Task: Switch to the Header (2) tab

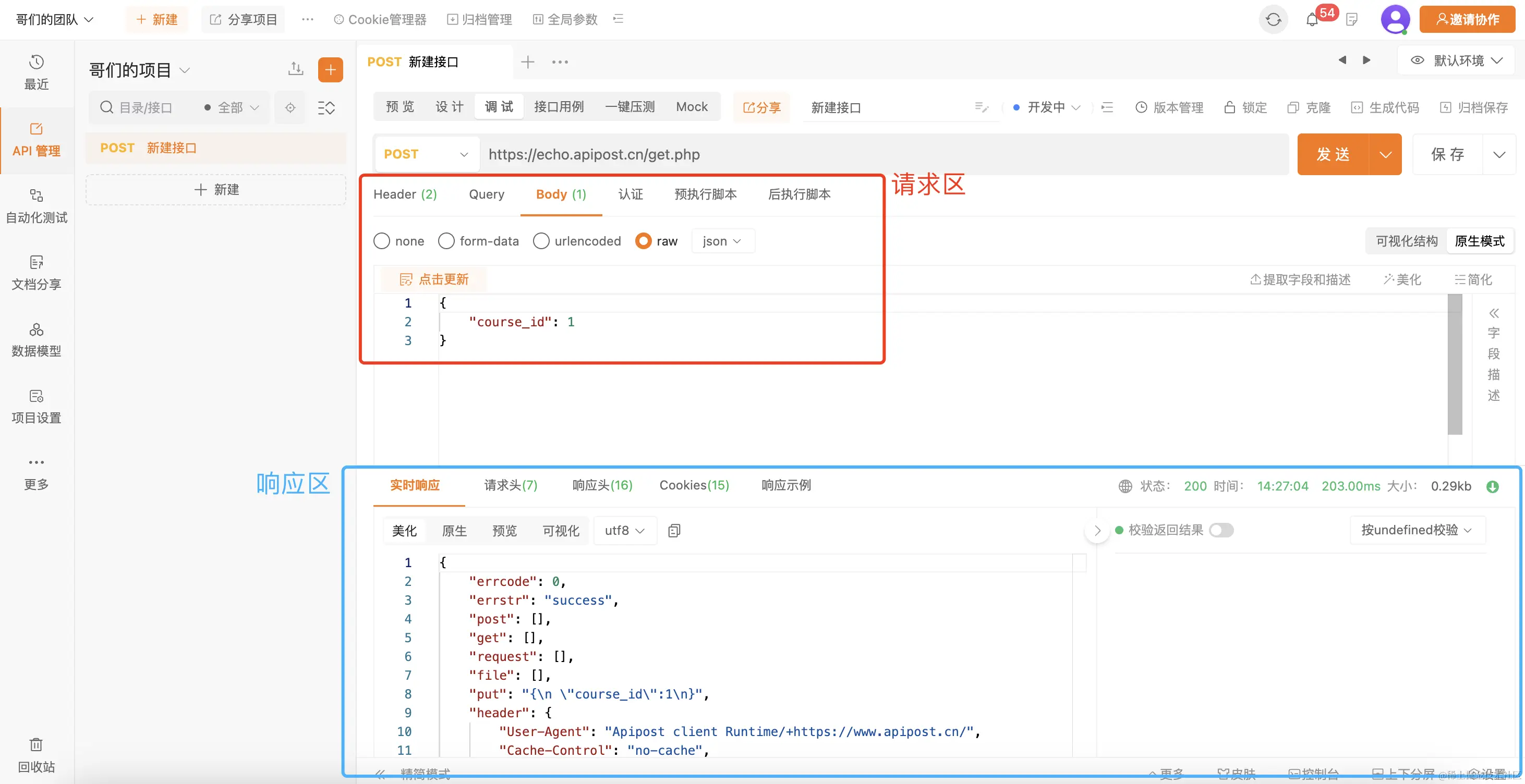Action: click(x=405, y=194)
